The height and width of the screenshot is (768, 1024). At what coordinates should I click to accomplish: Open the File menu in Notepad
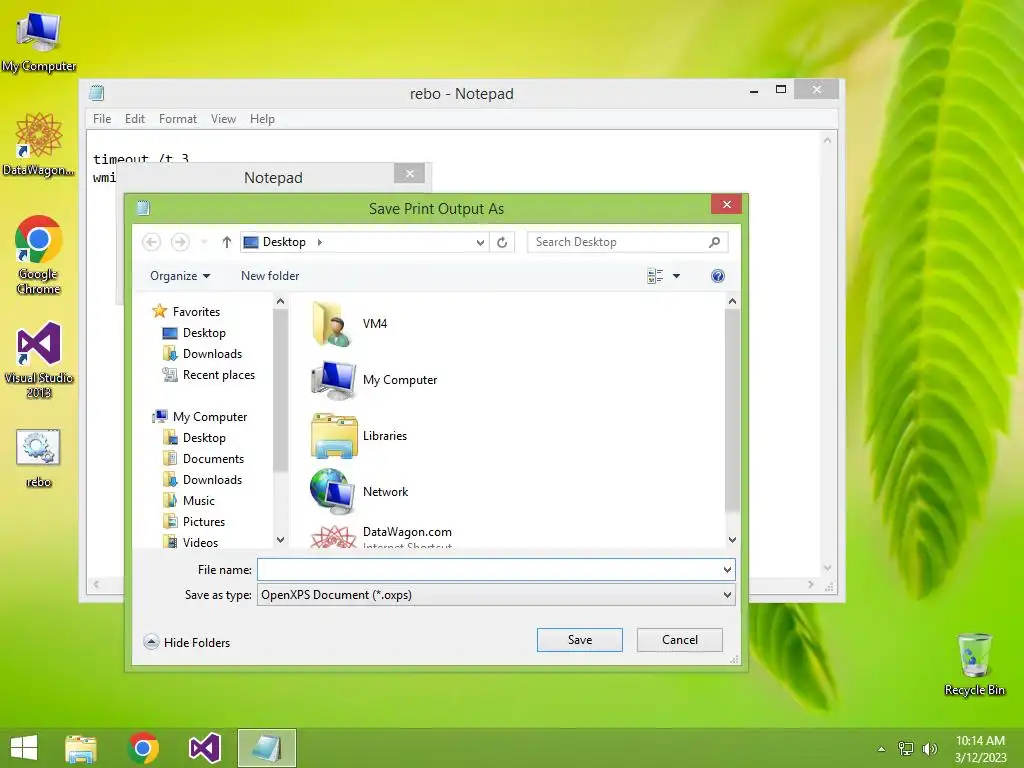point(102,119)
